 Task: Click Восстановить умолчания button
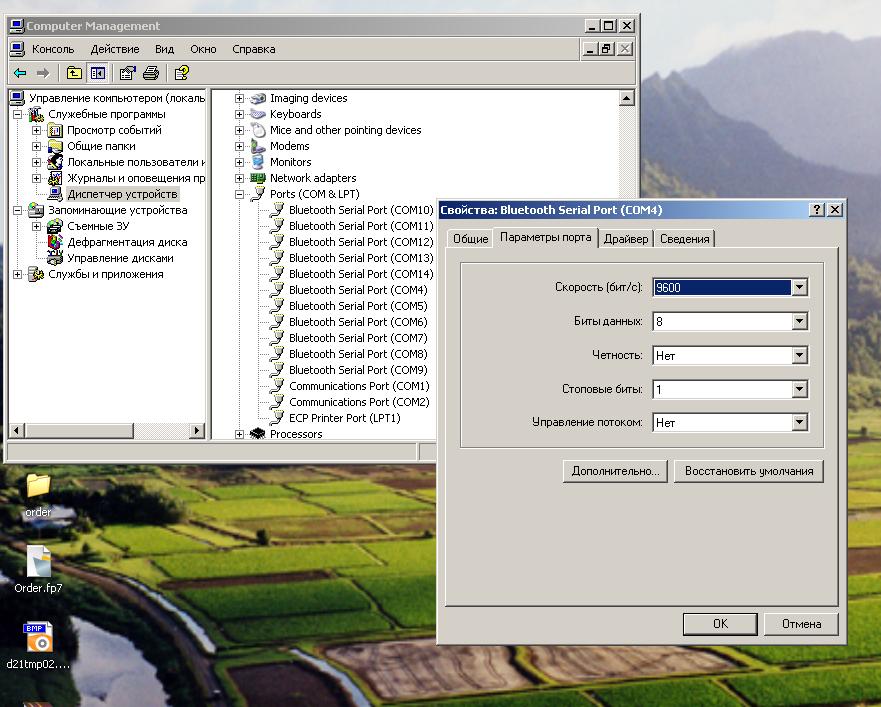click(749, 471)
